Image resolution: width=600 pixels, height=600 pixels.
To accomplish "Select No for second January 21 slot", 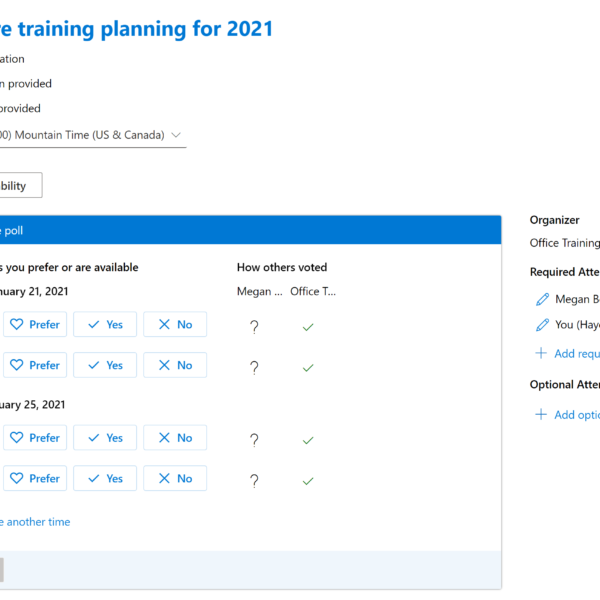I will pos(175,365).
